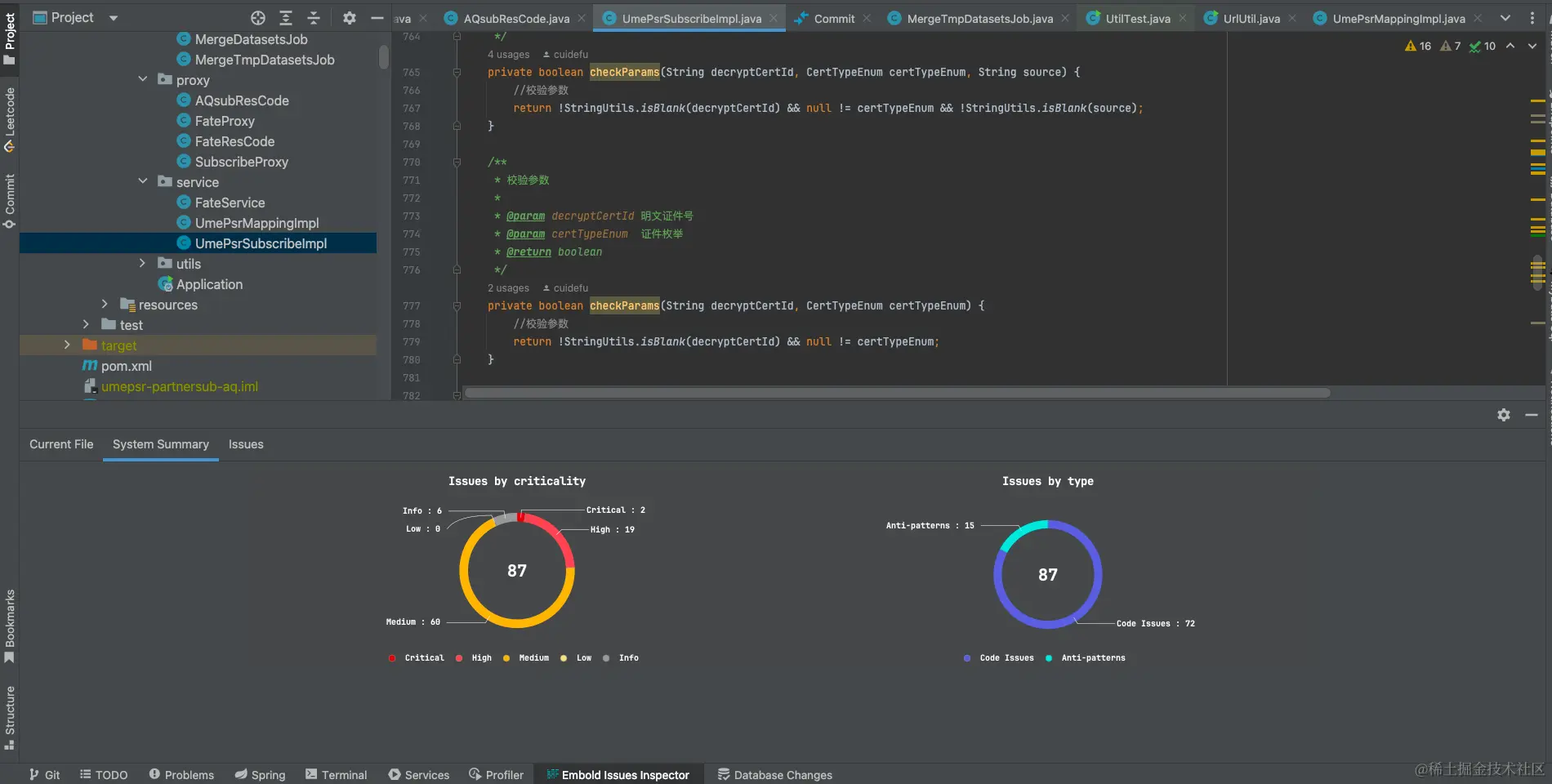Toggle Low legend item in criticality chart
Viewport: 1552px width, 784px height.
(576, 658)
